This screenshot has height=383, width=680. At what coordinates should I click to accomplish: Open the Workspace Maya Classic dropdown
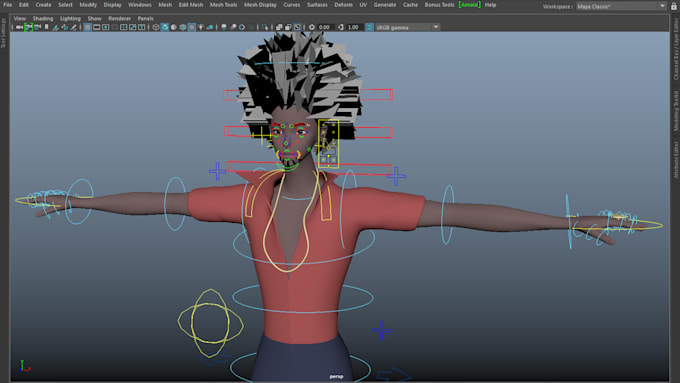(x=621, y=6)
